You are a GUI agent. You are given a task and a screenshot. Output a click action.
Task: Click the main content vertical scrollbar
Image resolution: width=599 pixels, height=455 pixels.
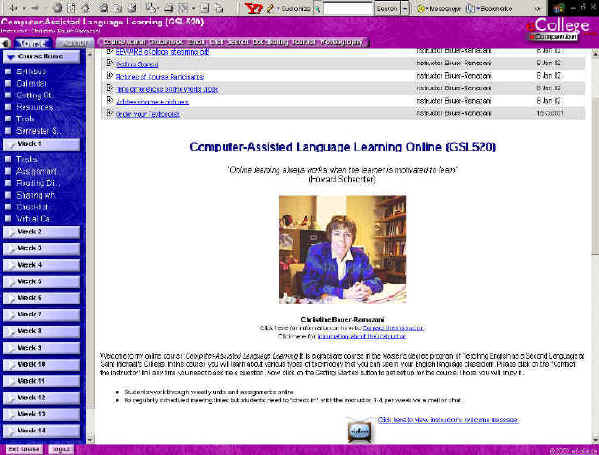point(595,246)
